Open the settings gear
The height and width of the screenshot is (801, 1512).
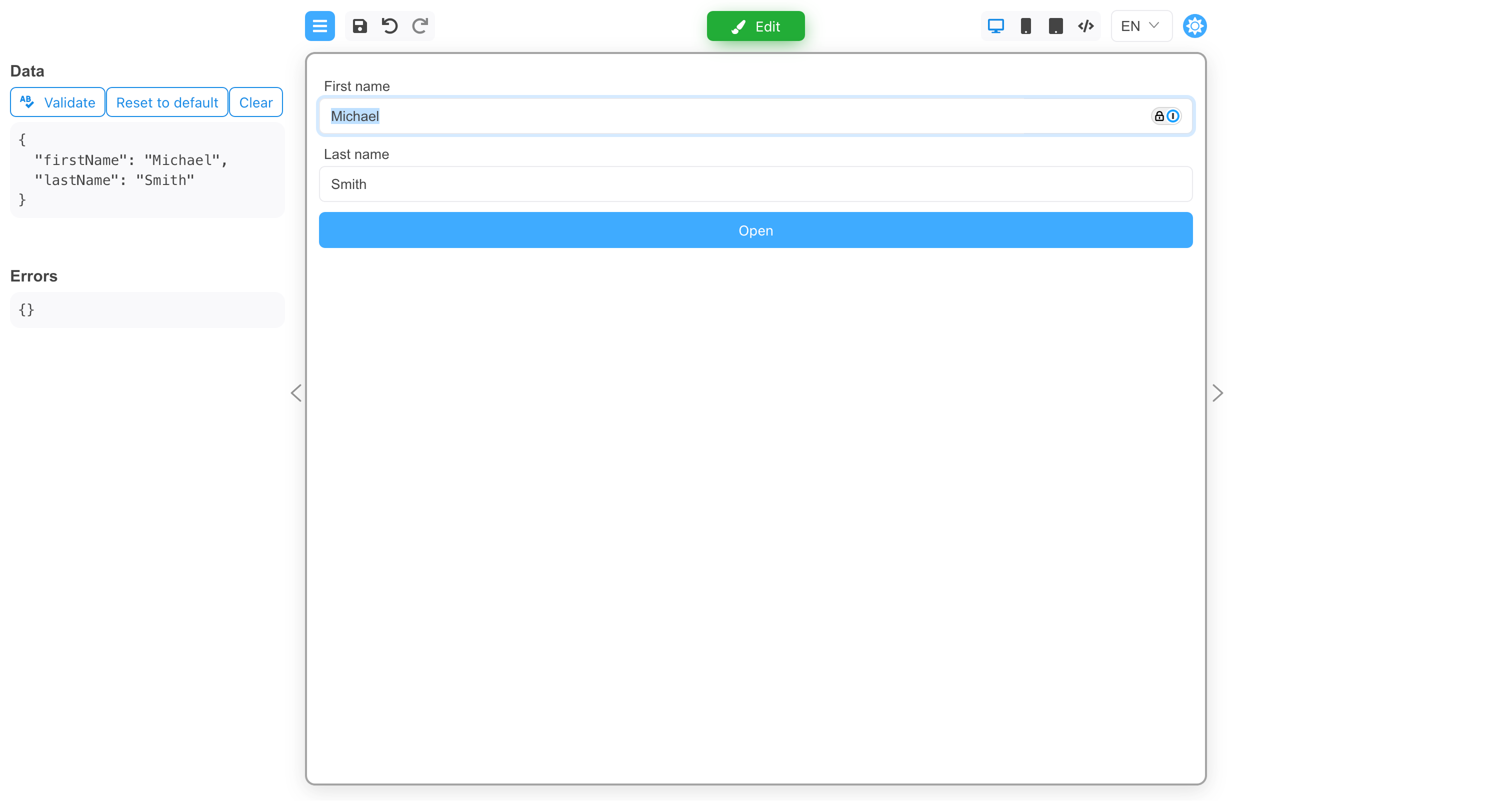(x=1194, y=26)
